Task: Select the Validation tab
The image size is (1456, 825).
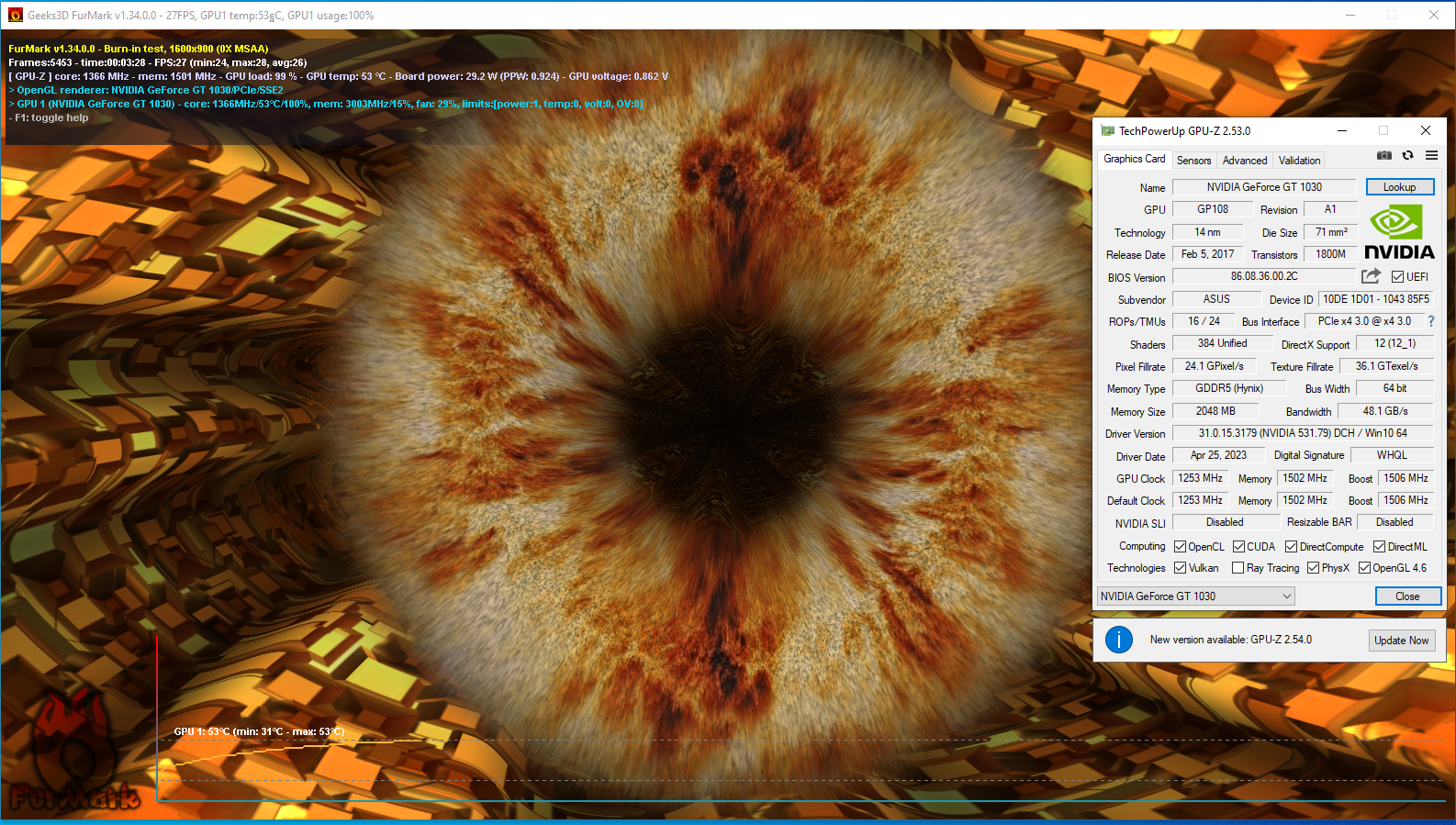Action: 1299,161
